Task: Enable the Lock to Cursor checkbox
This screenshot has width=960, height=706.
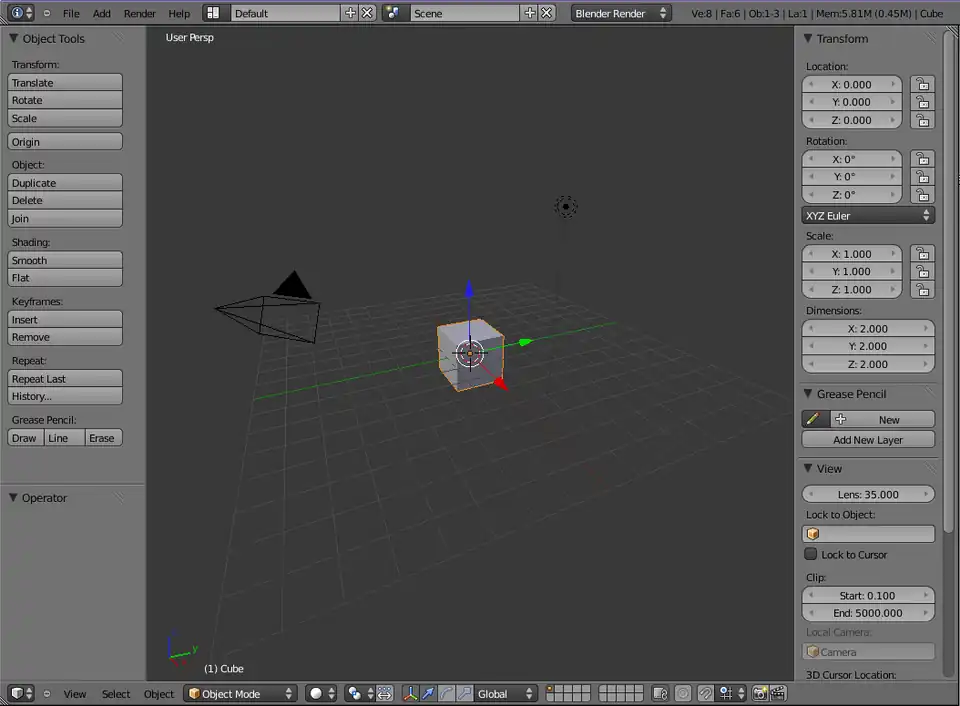Action: [811, 554]
